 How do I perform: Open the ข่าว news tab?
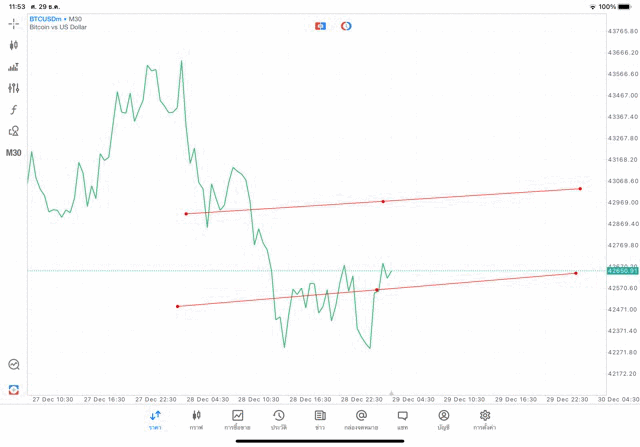point(320,419)
